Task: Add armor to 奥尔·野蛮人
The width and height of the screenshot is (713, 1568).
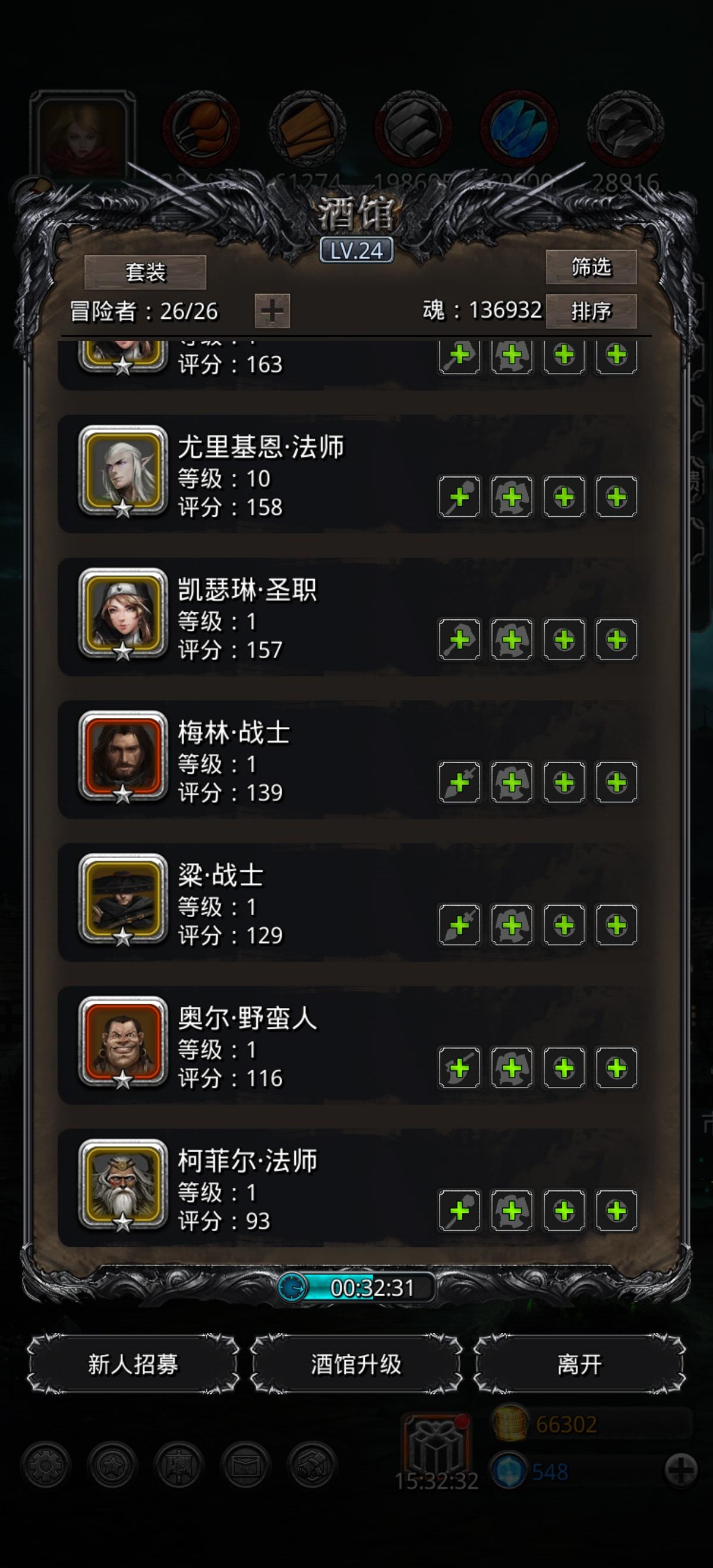Action: coord(512,1068)
